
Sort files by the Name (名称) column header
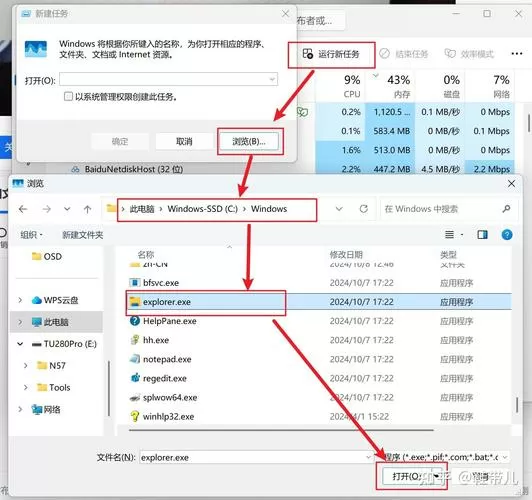[146, 254]
